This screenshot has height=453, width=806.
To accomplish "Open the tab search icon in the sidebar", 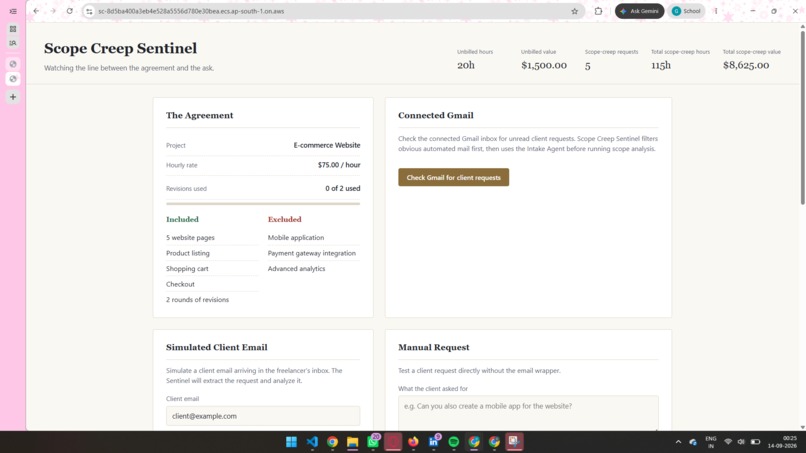I will tap(13, 43).
